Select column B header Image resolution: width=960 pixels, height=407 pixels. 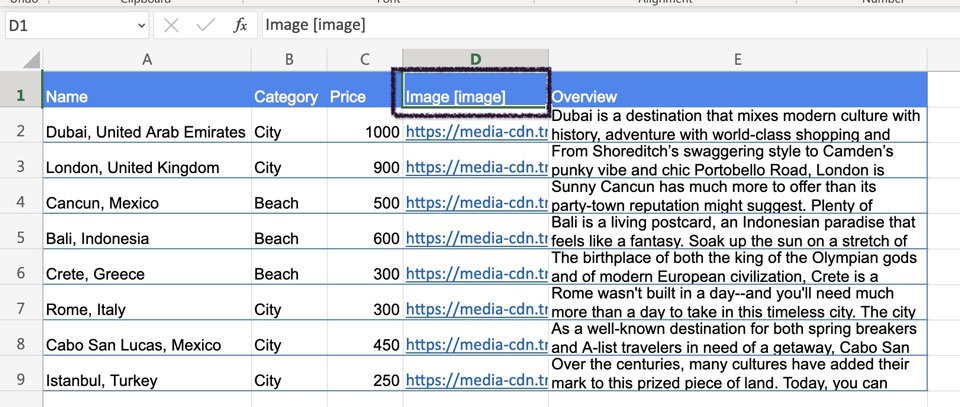click(x=289, y=59)
